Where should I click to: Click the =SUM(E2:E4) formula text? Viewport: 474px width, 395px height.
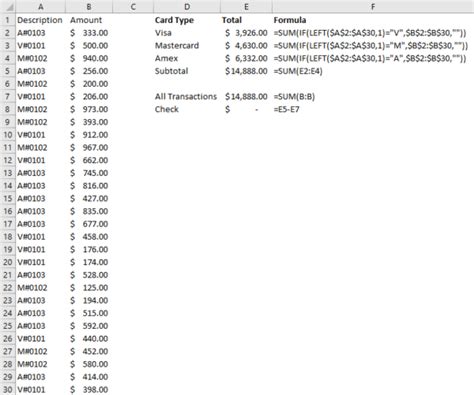pyautogui.click(x=298, y=71)
